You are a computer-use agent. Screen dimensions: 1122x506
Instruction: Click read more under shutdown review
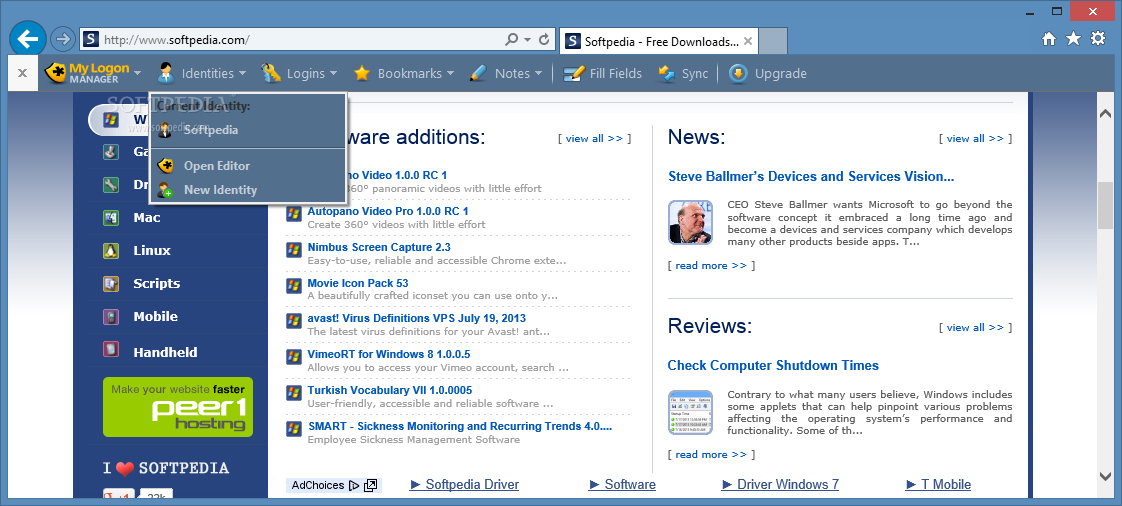click(x=711, y=454)
